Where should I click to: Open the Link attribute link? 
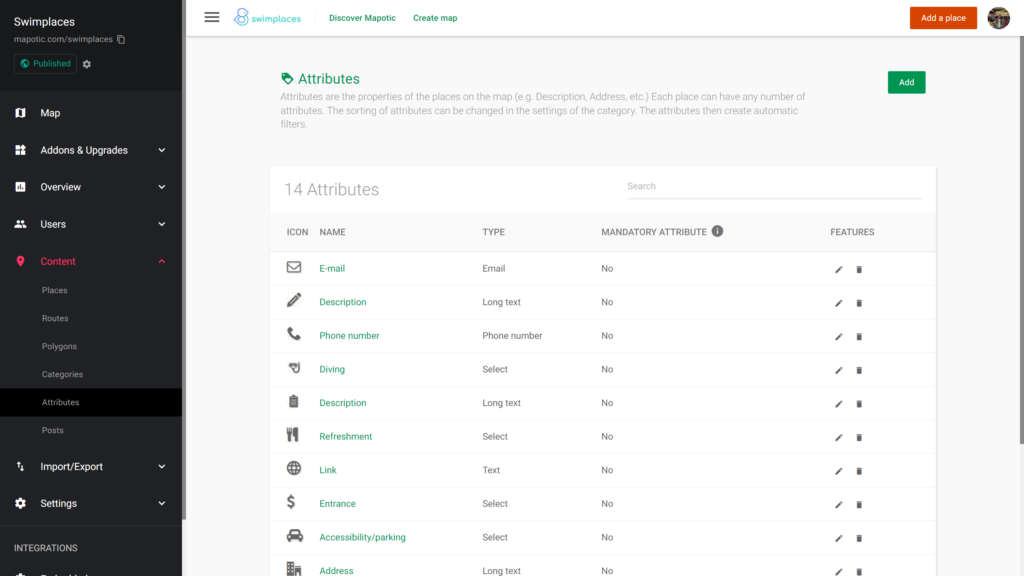[x=328, y=470]
